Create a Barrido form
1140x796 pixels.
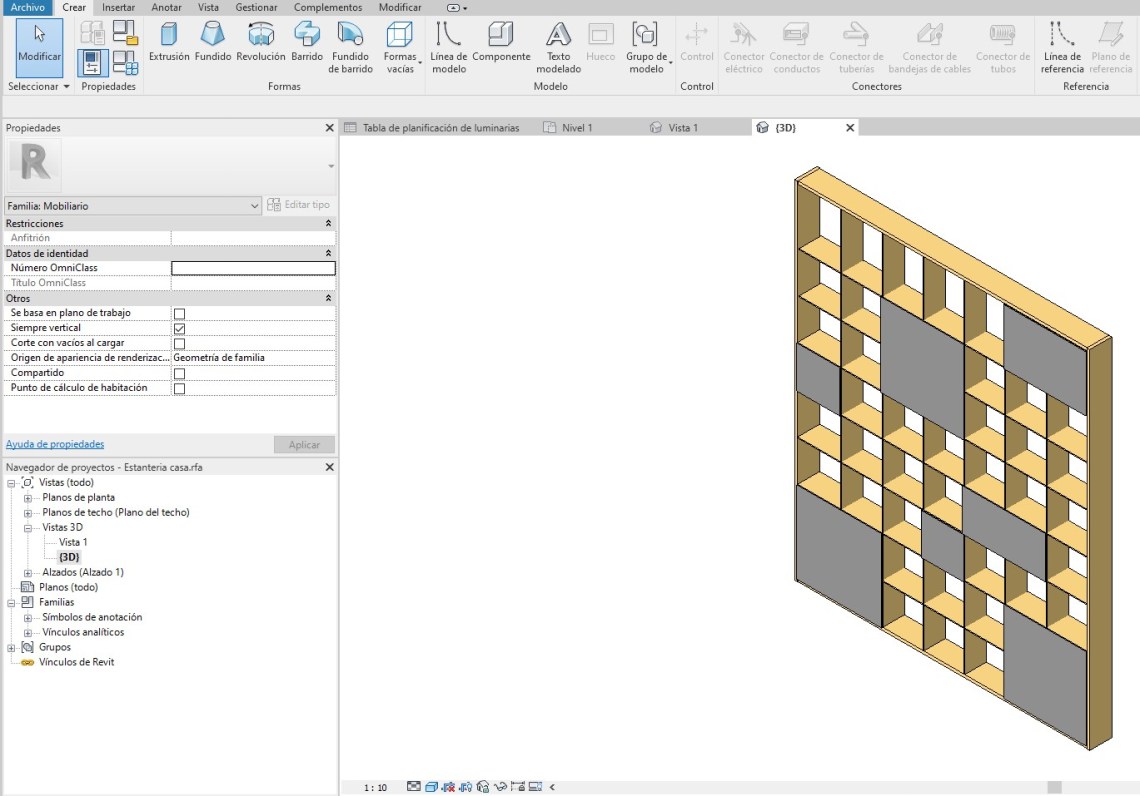(x=307, y=42)
